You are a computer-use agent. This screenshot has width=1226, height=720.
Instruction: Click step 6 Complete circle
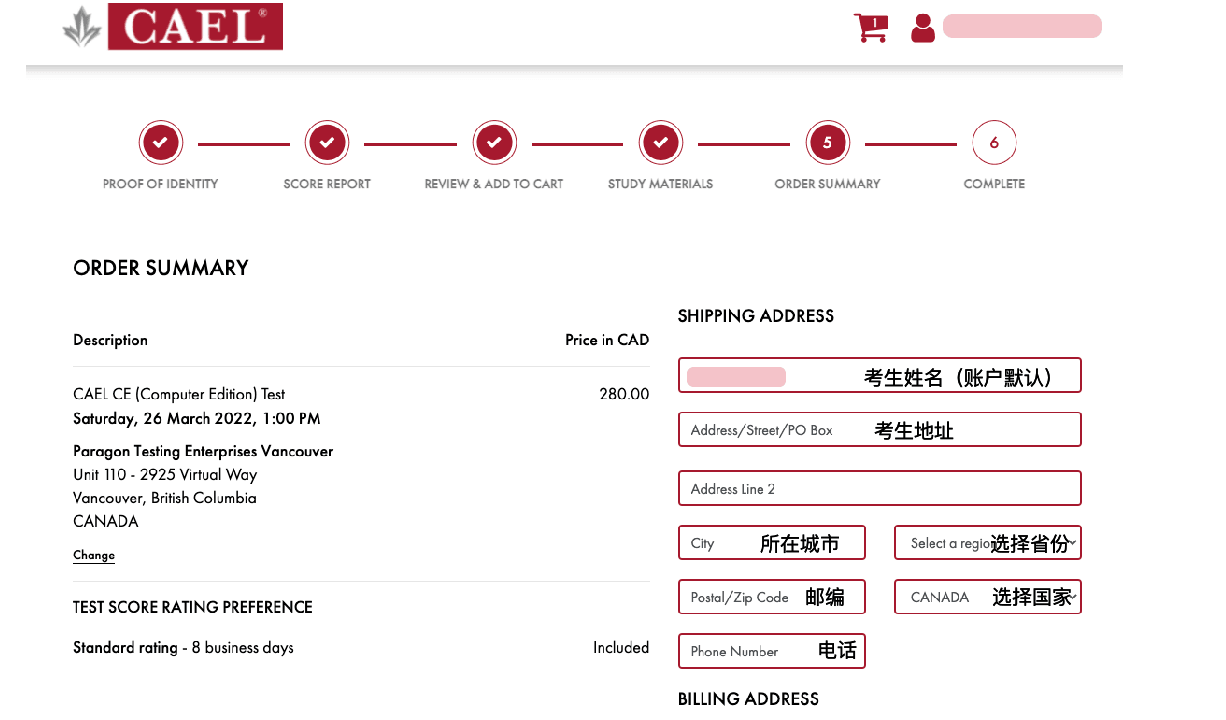(994, 143)
